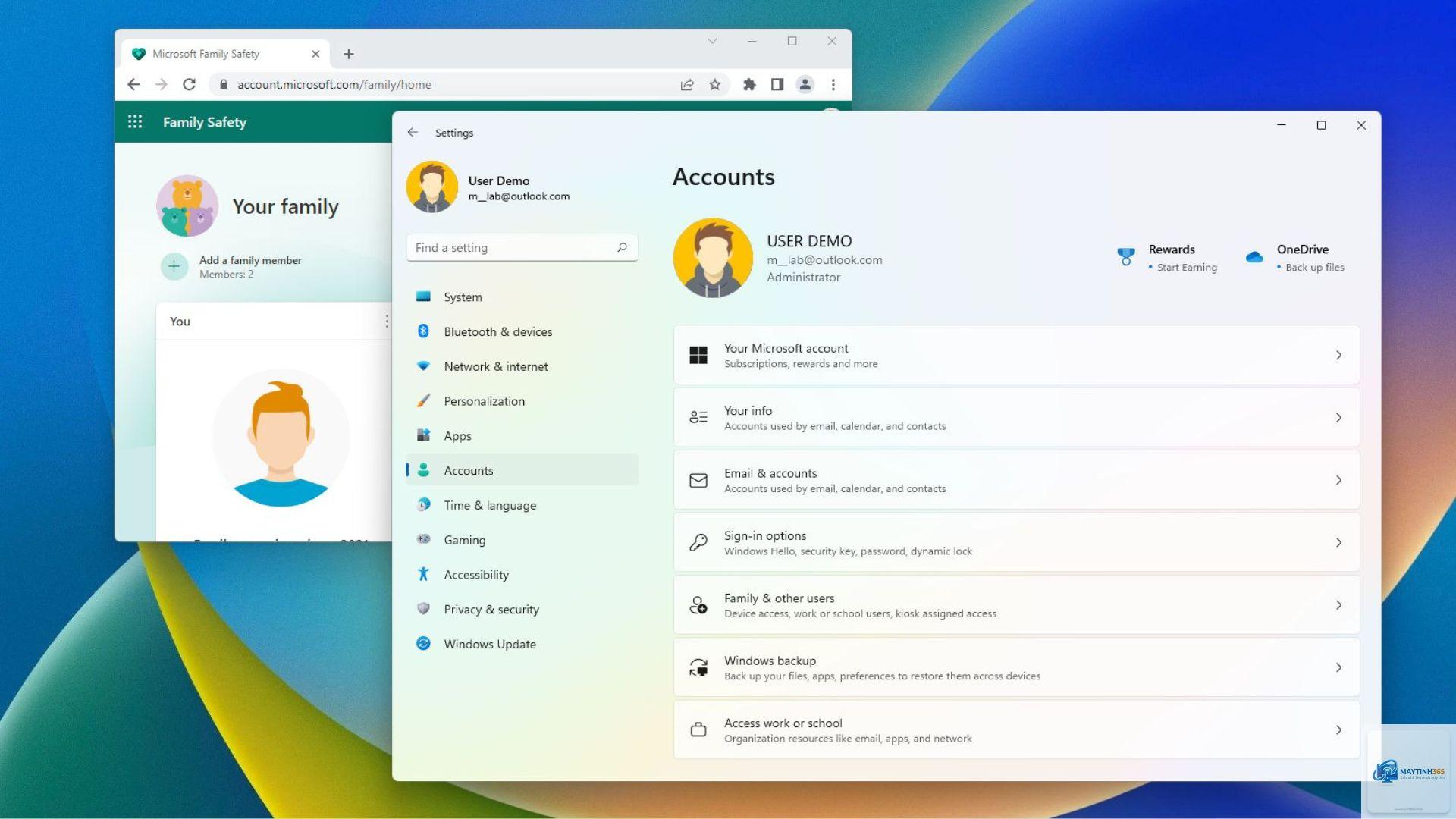Click the Privacy shield icon

pos(423,608)
